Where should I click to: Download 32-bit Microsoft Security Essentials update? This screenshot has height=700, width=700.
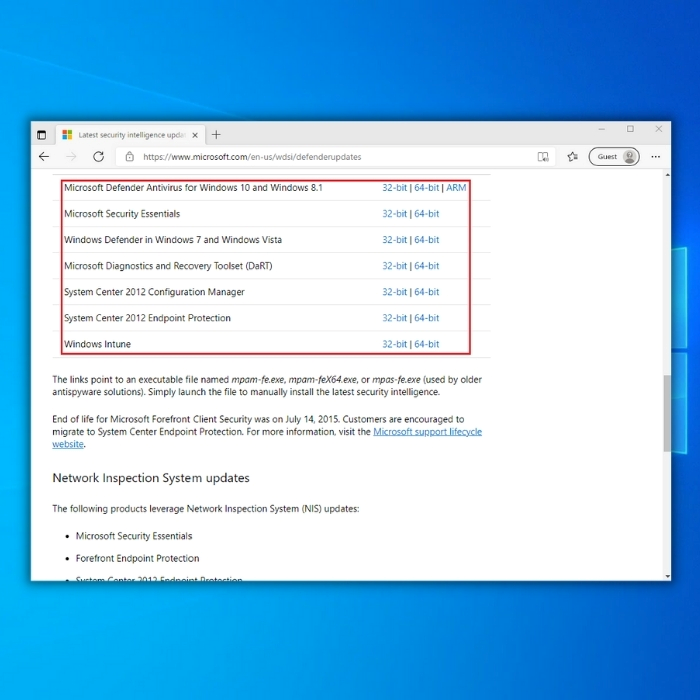tap(394, 214)
